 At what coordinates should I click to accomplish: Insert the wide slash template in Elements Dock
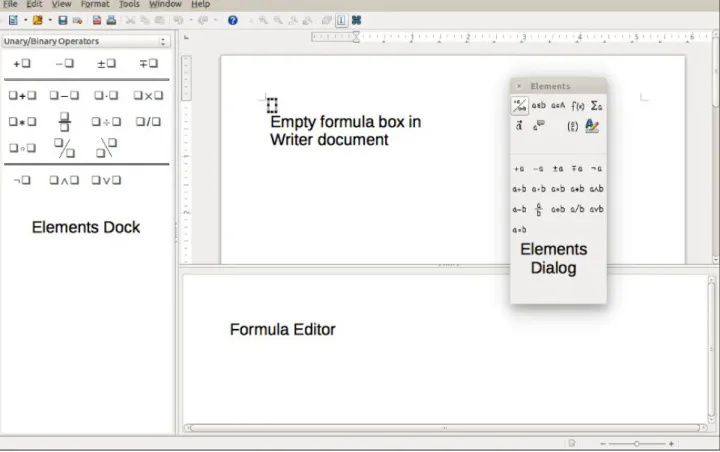pyautogui.click(x=64, y=148)
